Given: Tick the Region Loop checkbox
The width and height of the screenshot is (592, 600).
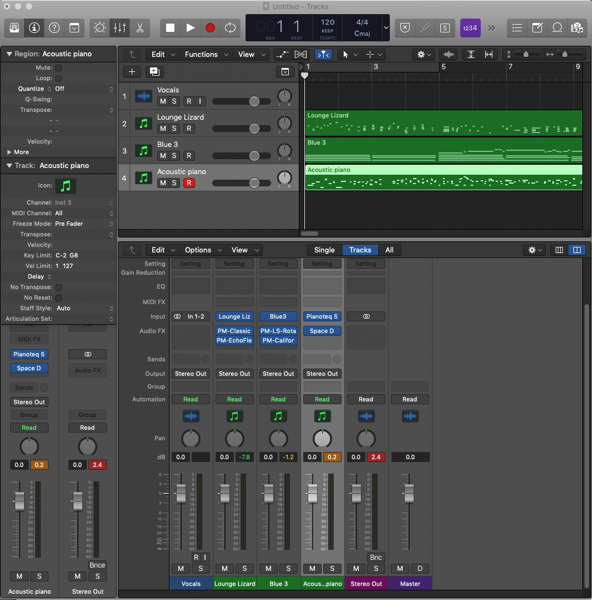Looking at the screenshot, I should [x=58, y=78].
